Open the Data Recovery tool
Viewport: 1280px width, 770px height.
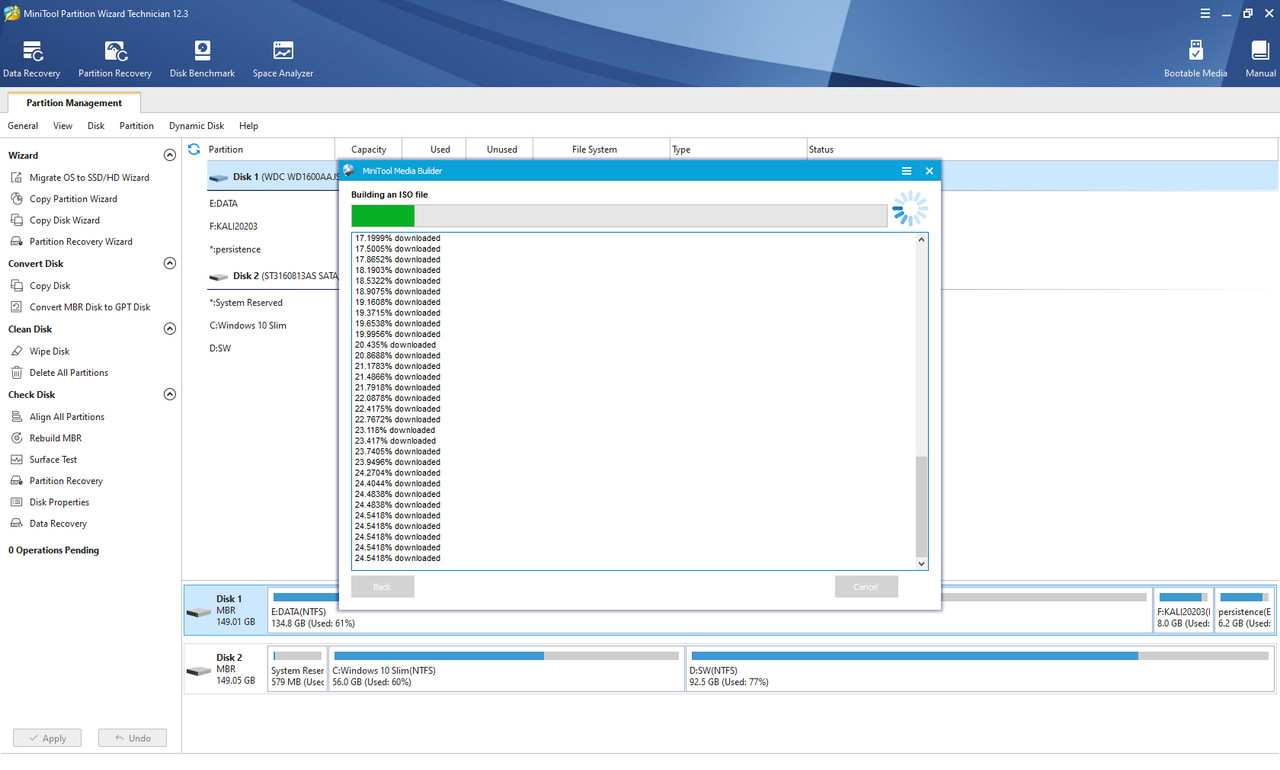[31, 59]
